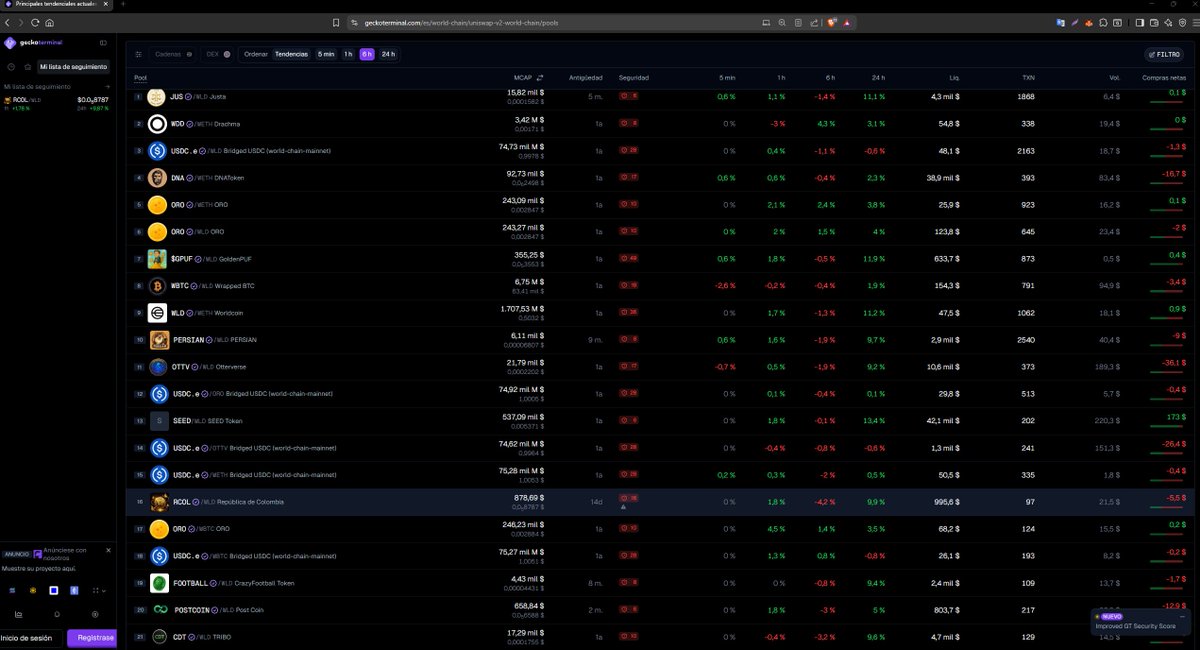Expand Mi lista de seguimiento arrow

[x=107, y=87]
